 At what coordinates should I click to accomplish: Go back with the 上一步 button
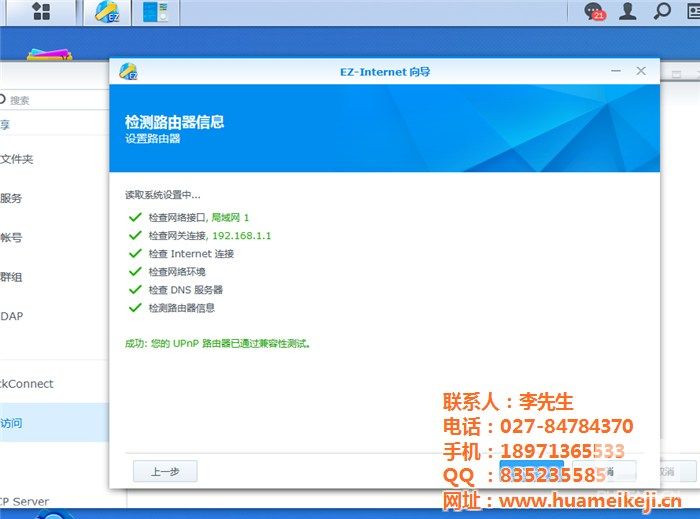click(165, 471)
